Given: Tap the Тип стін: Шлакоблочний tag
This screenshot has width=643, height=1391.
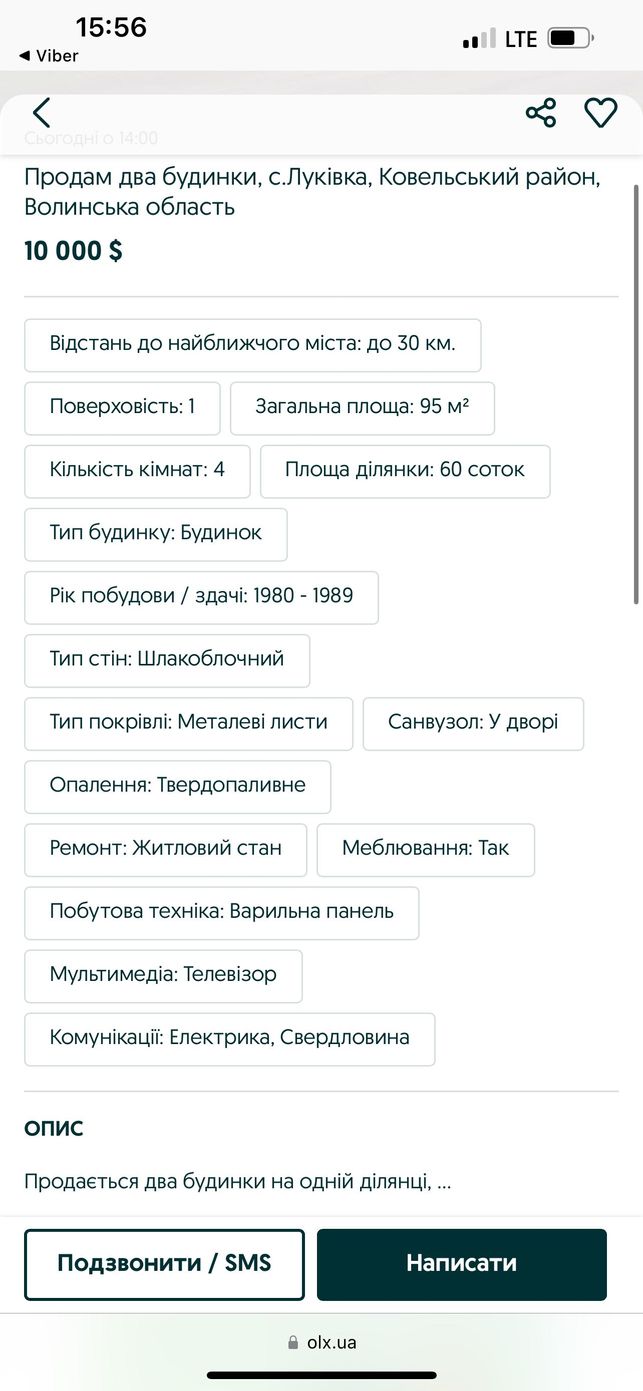Looking at the screenshot, I should tap(167, 660).
